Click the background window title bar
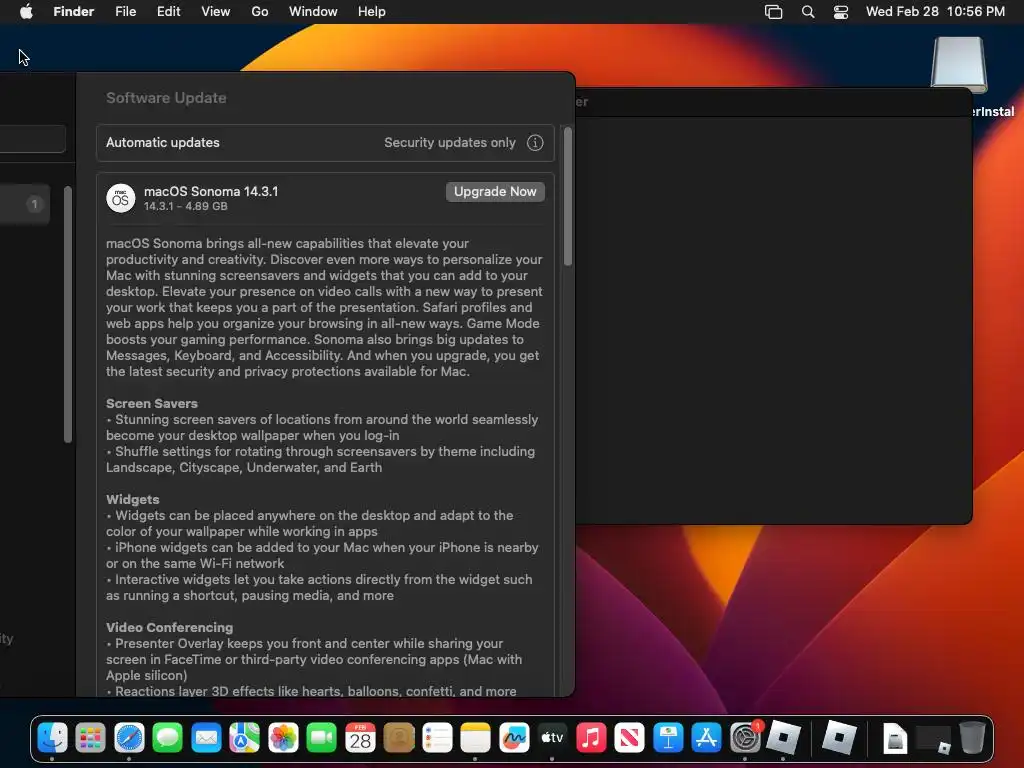Viewport: 1024px width, 768px height. tap(774, 103)
